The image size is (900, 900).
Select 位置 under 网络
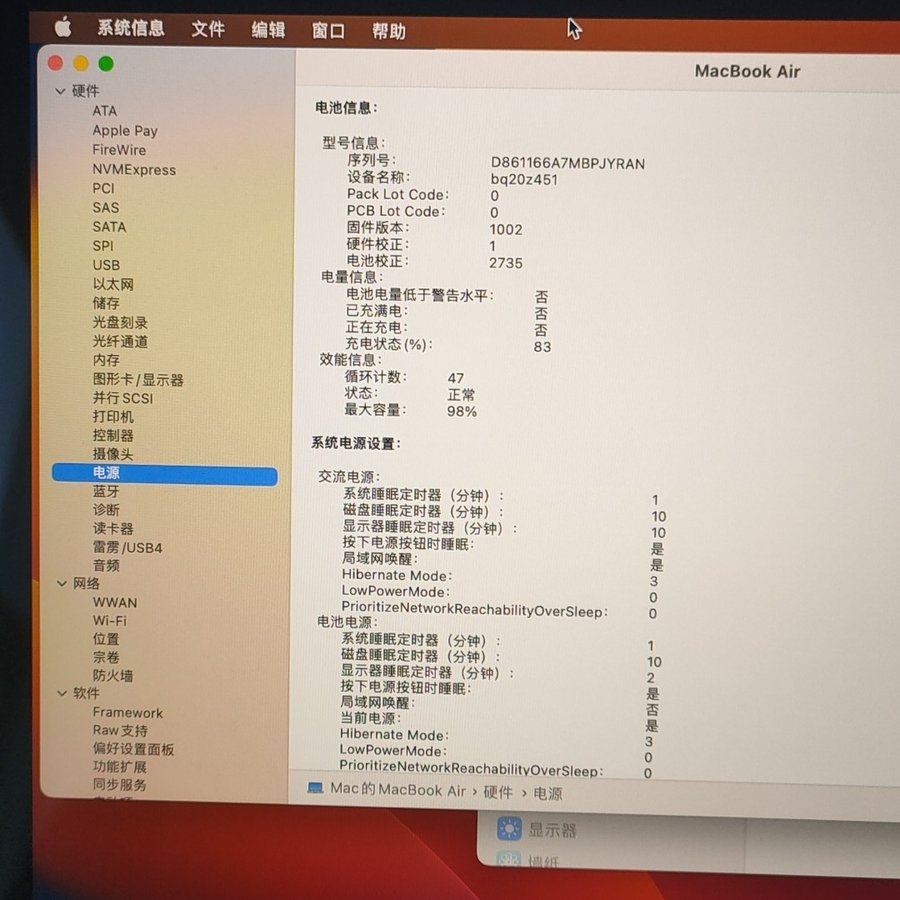tap(106, 639)
